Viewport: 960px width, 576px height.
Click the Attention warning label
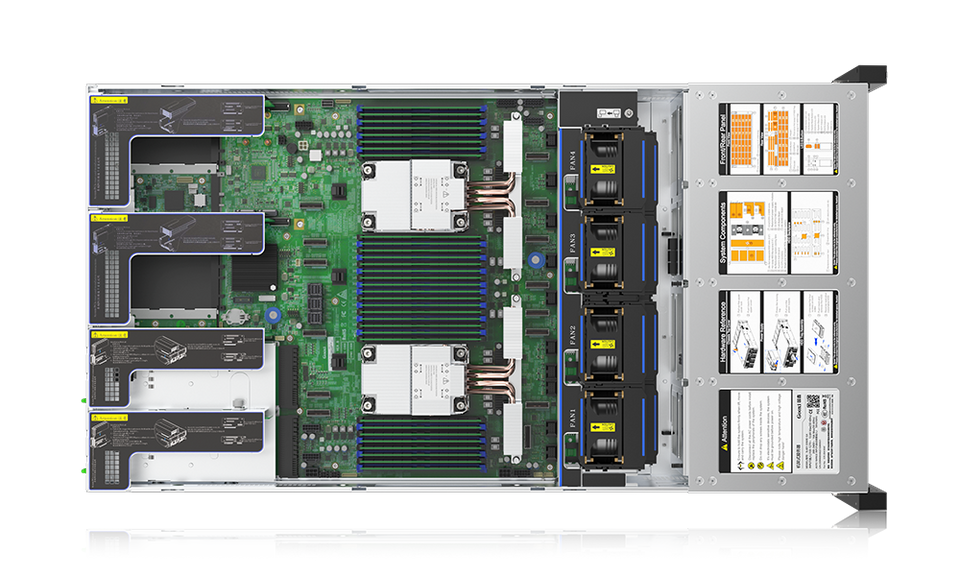coord(777,432)
